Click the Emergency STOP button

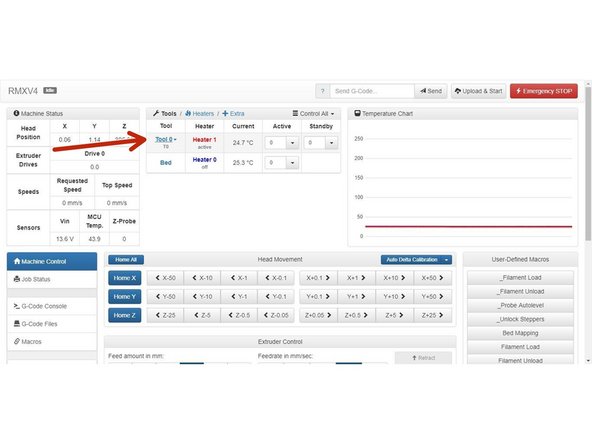click(x=544, y=91)
